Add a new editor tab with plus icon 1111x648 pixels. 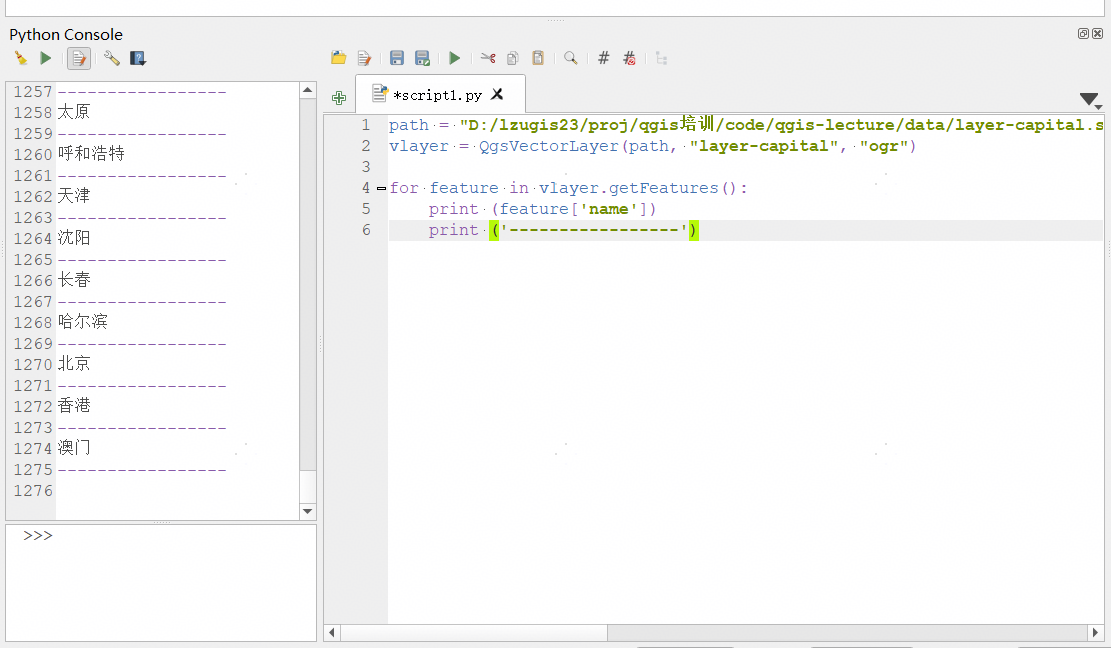point(338,98)
